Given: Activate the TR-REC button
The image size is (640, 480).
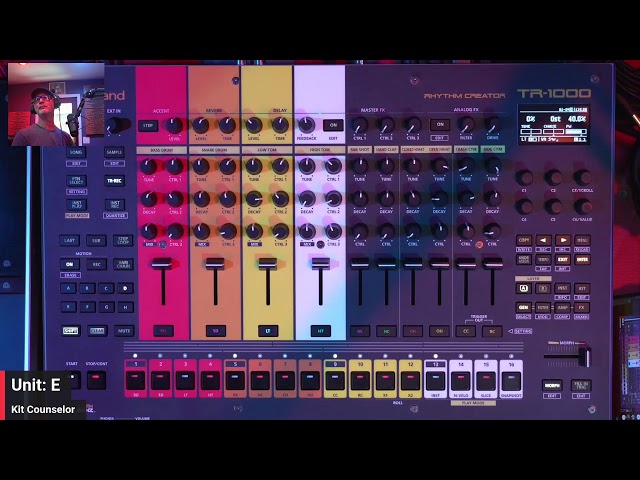Looking at the screenshot, I should click(x=115, y=180).
